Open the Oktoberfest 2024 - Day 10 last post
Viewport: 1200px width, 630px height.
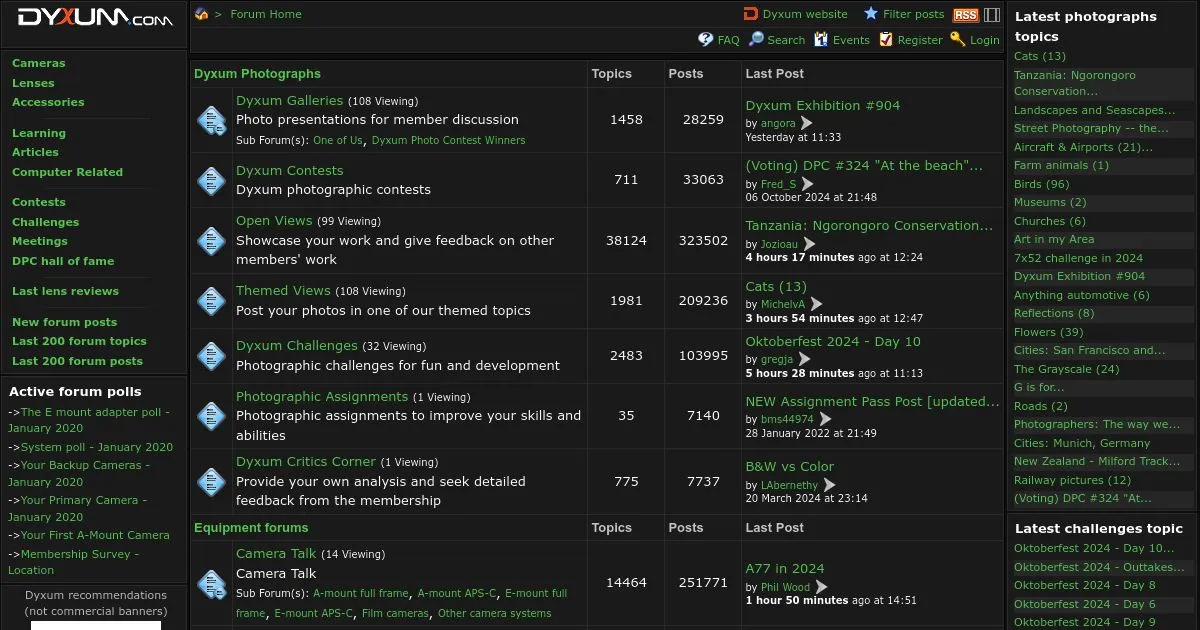833,341
